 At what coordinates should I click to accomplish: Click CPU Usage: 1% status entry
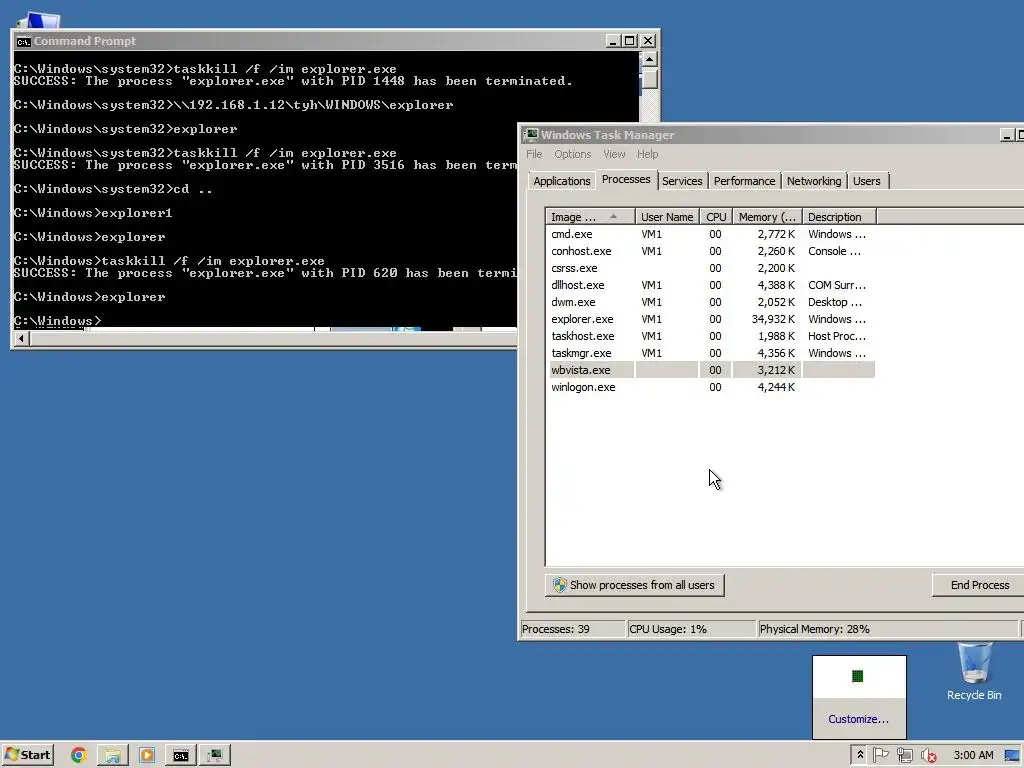click(x=691, y=629)
